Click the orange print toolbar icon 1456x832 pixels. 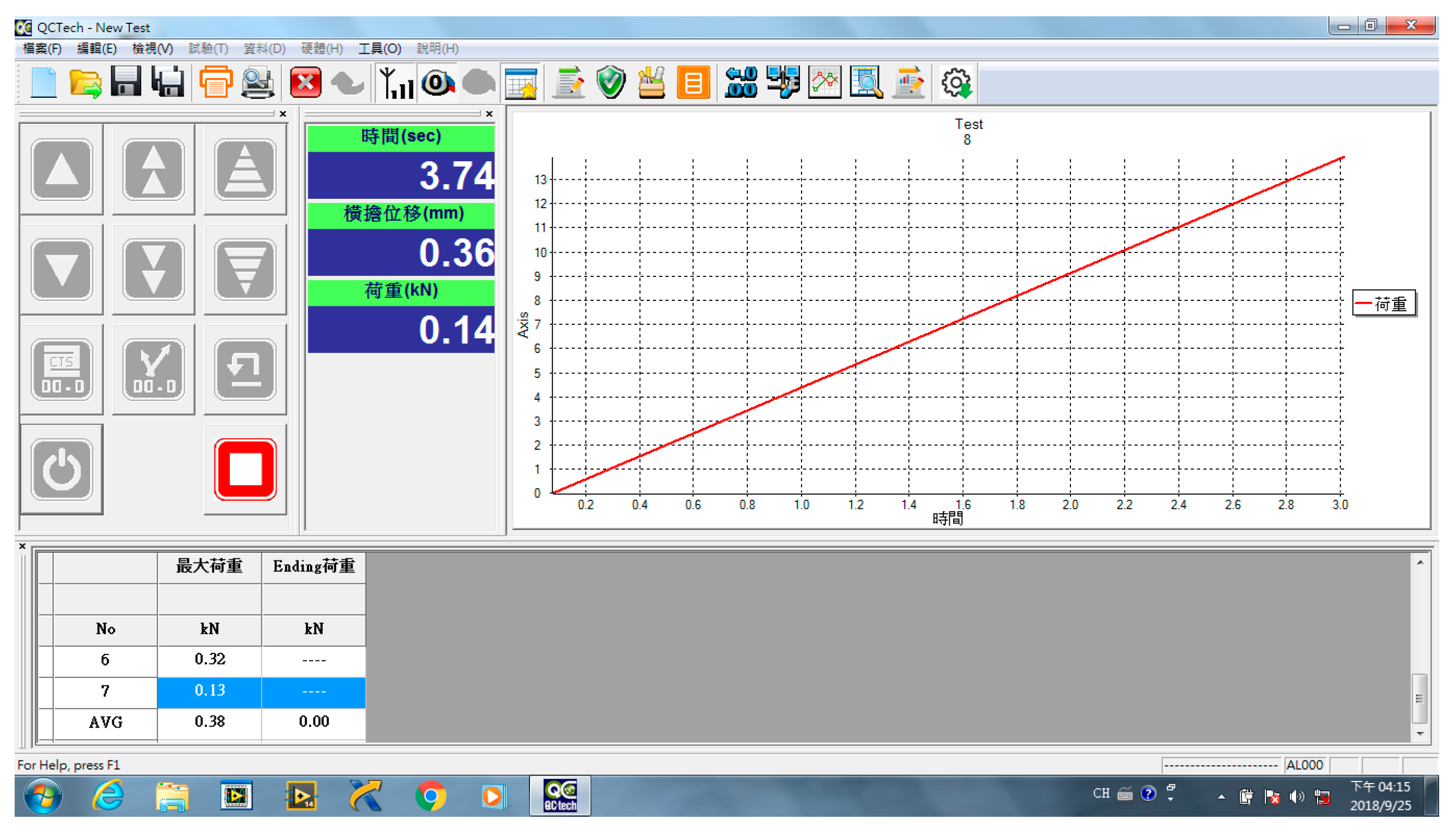point(216,84)
